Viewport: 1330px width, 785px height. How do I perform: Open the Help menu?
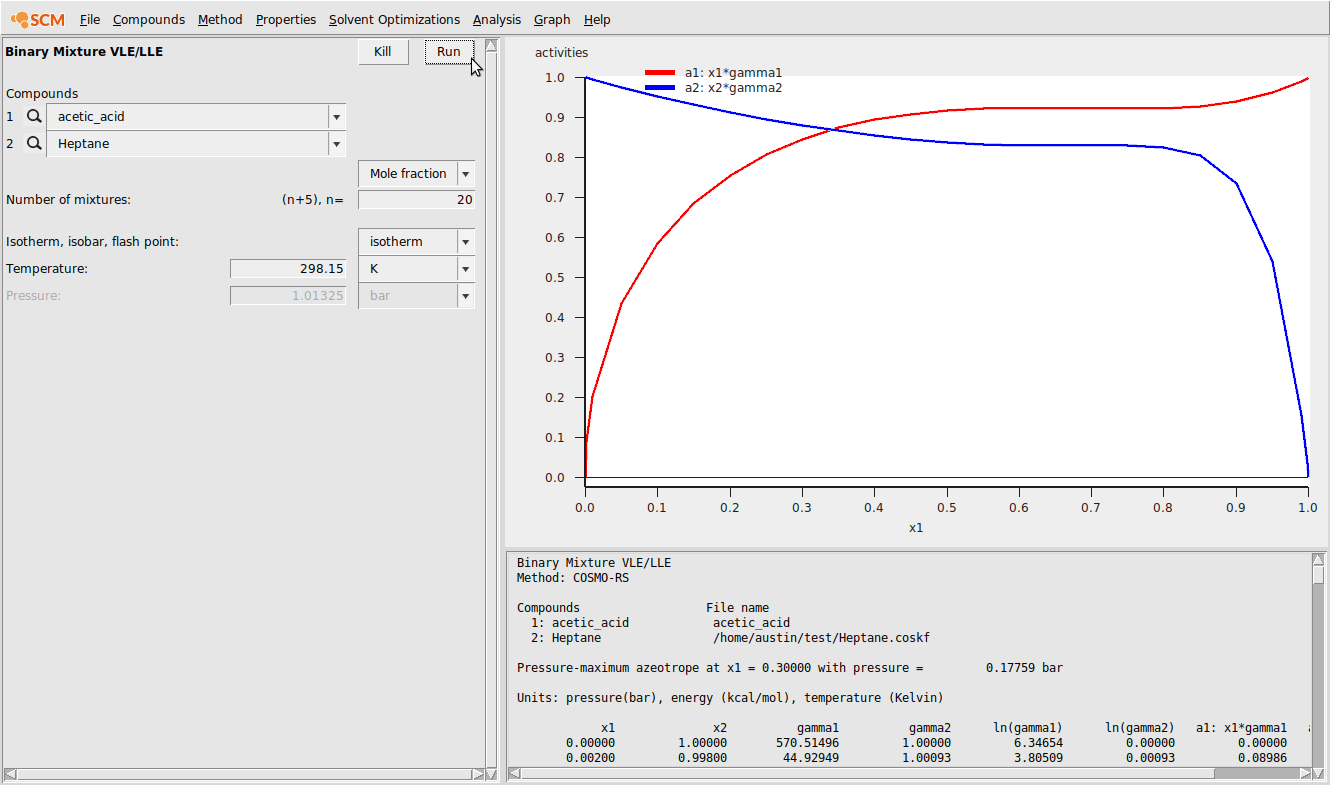pos(597,19)
